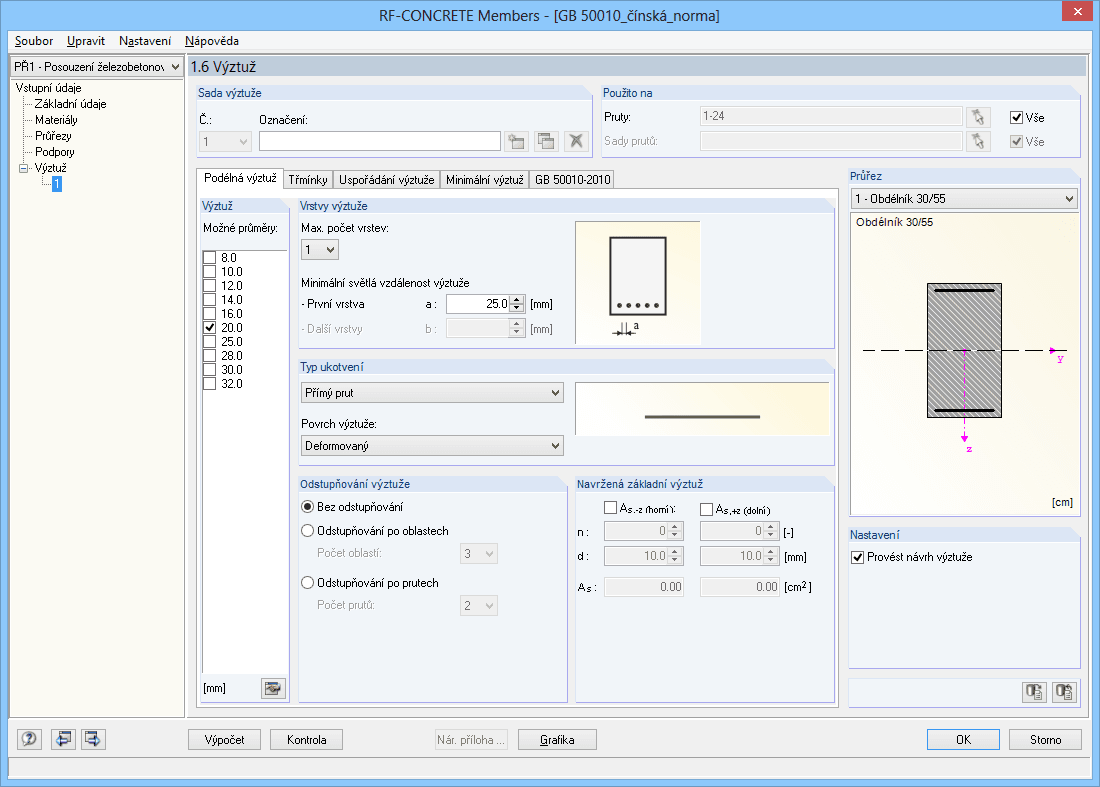The image size is (1100, 787).
Task: Click the right settings icon under Nastavení
Action: [x=1064, y=692]
